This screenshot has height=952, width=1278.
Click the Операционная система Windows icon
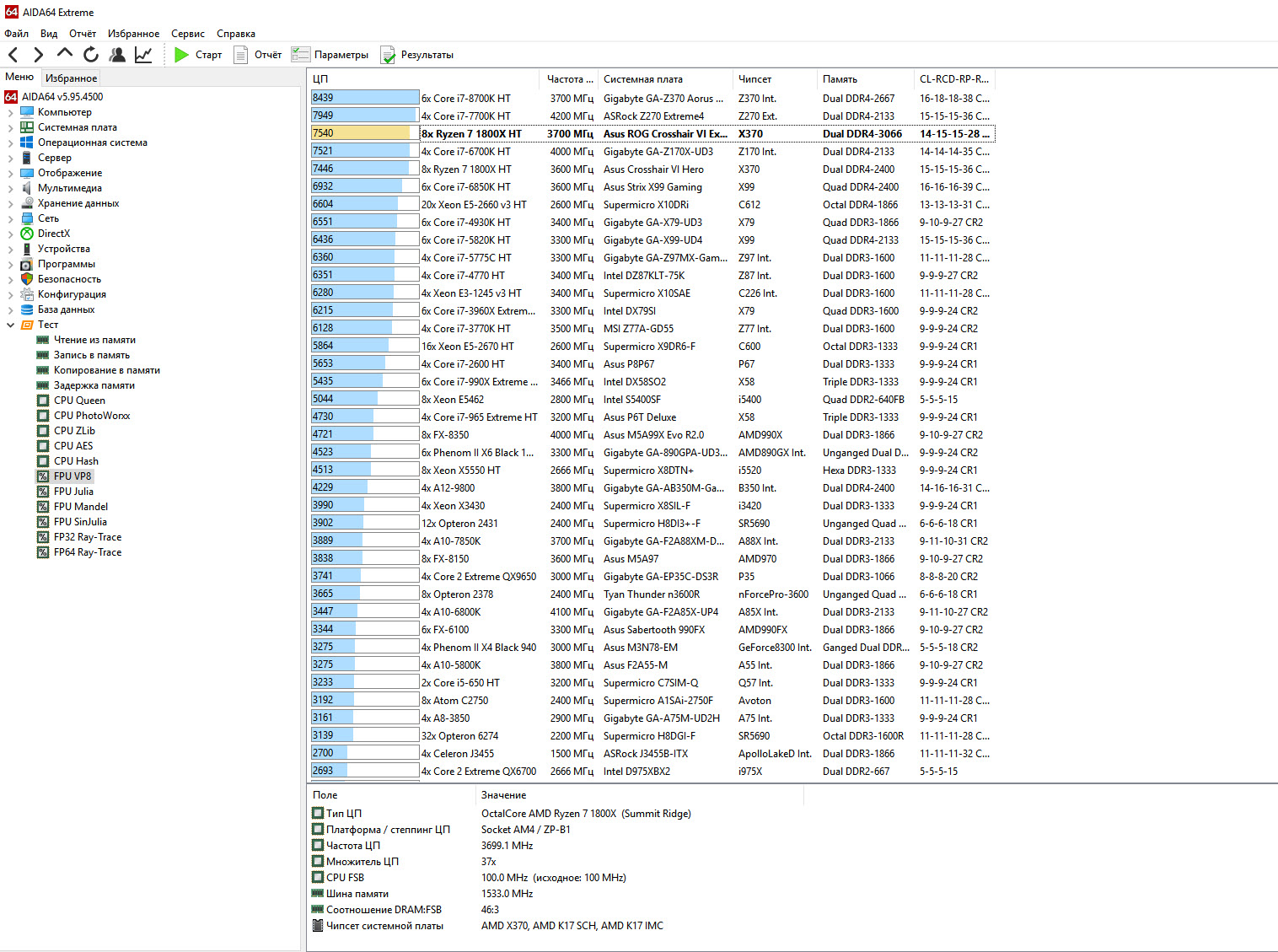27,143
